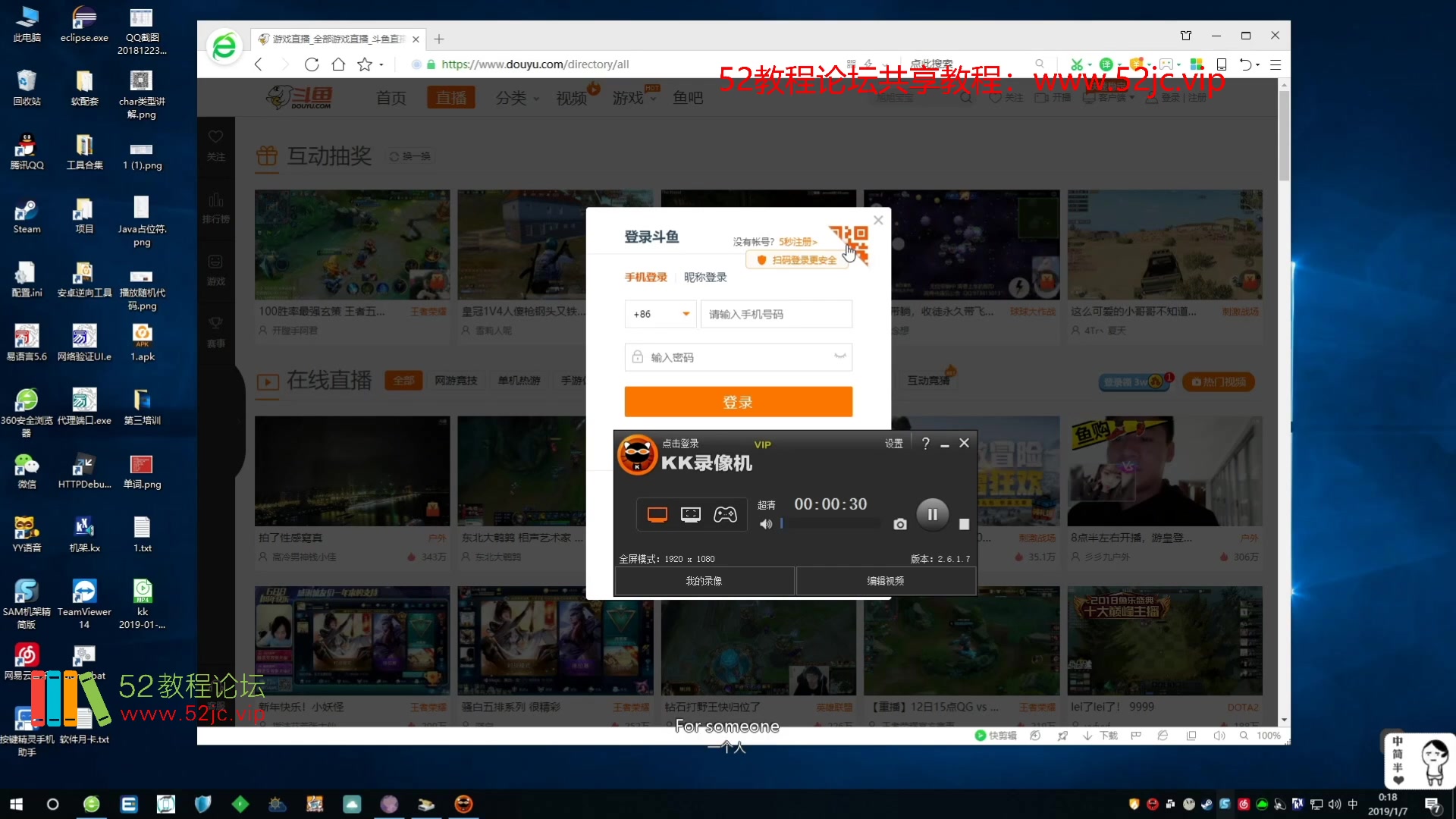Screen dimensions: 1456x819
Task: Click 登录 button in 斗鱼 login dialog
Action: [738, 402]
